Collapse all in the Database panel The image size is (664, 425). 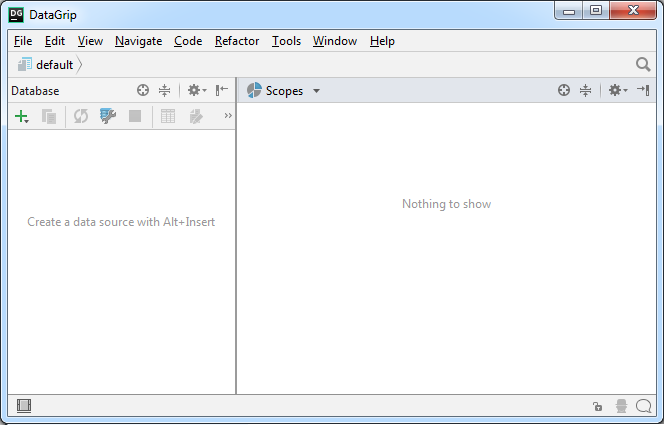point(165,90)
